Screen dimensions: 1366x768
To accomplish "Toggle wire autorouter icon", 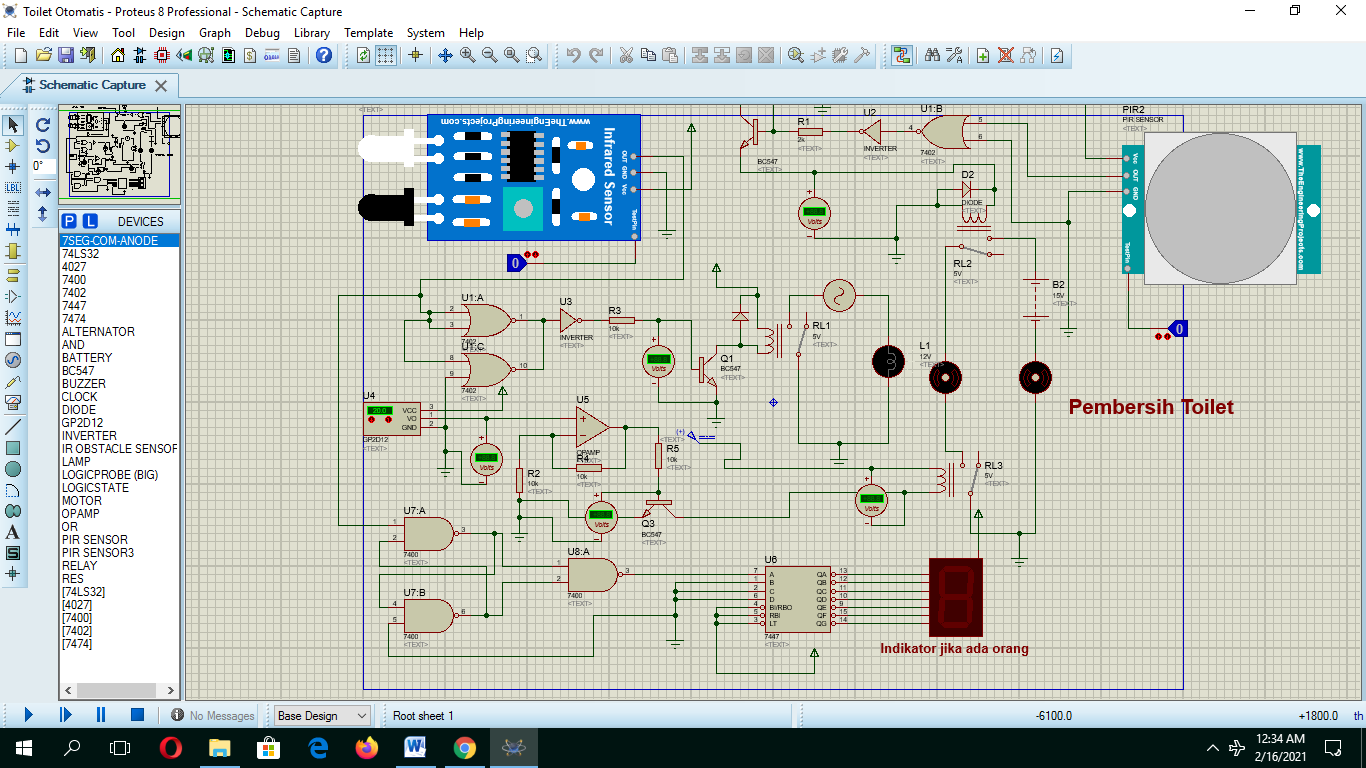I will click(x=903, y=55).
